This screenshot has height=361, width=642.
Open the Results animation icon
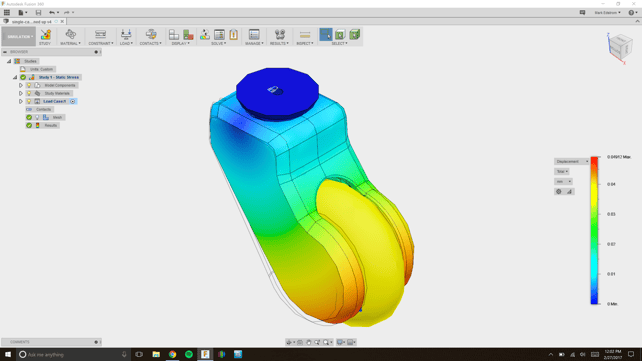(280, 35)
